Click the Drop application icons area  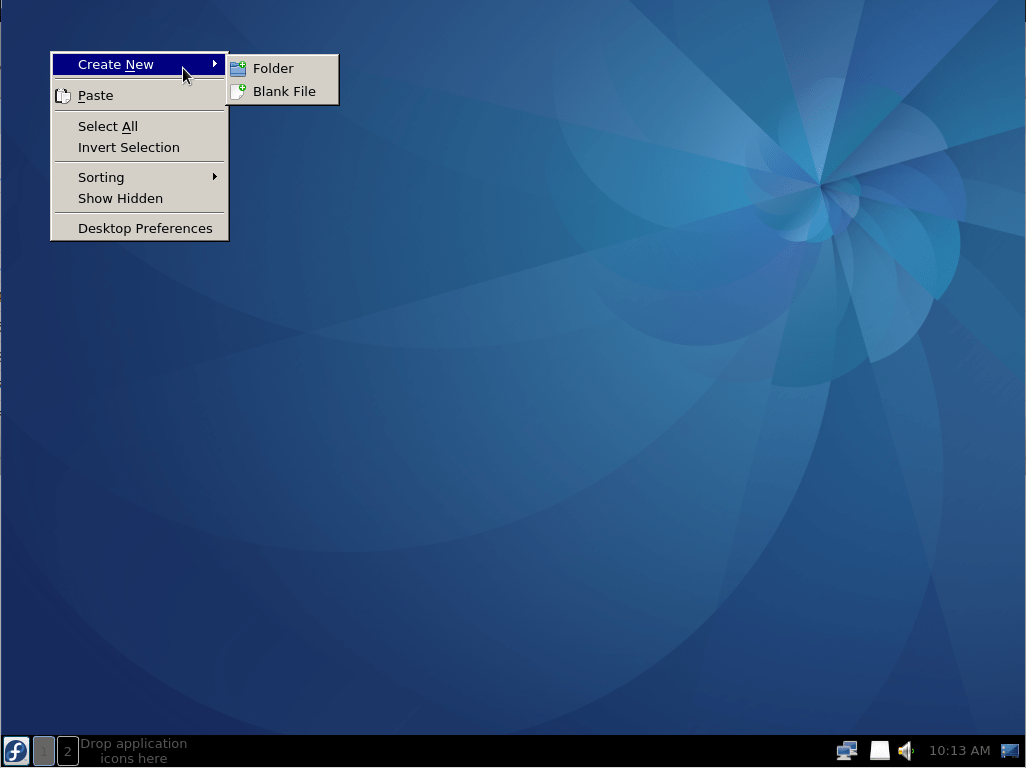pyautogui.click(x=133, y=750)
